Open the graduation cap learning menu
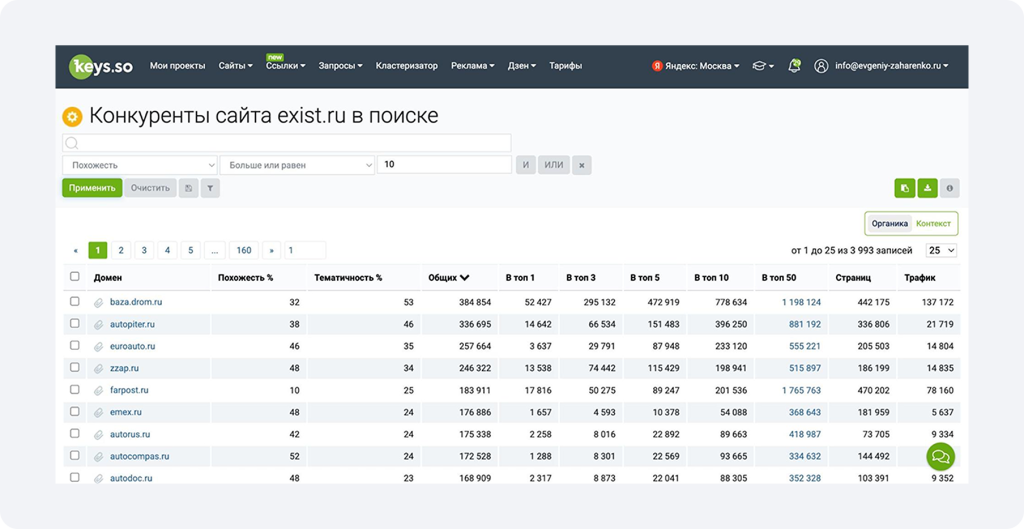Viewport: 1024px width, 529px height. [763, 66]
